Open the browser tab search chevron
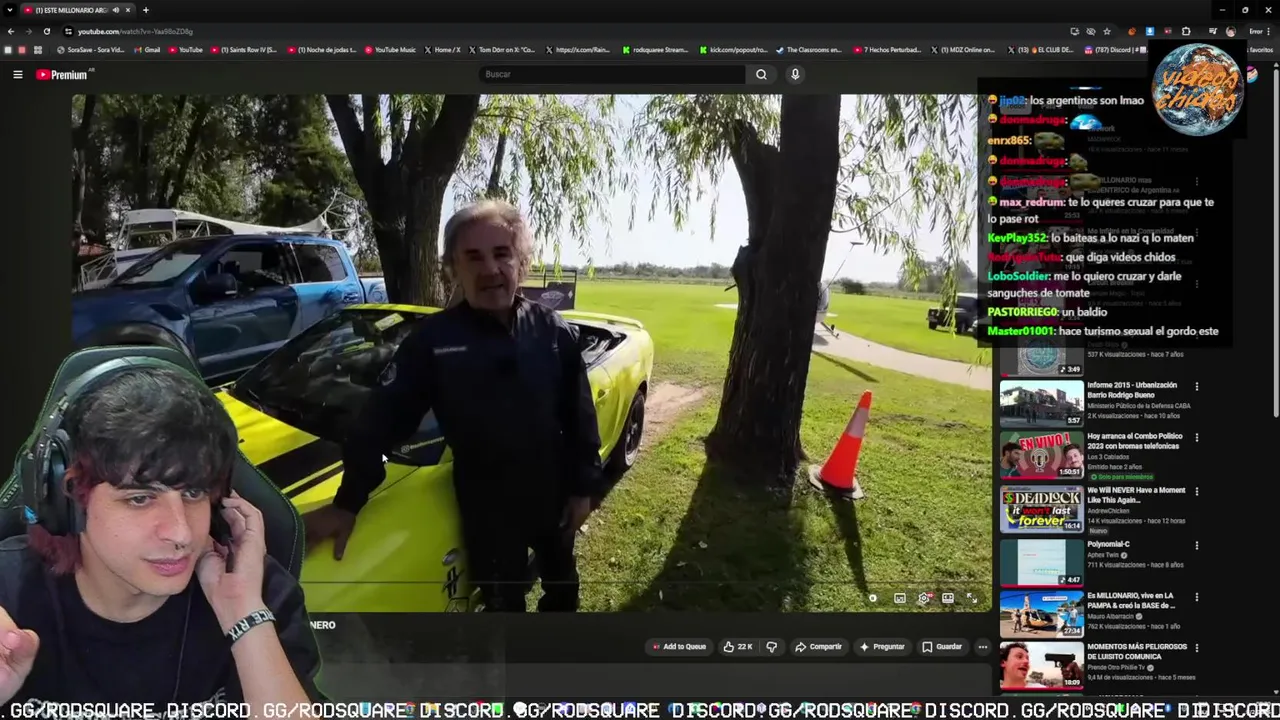Image resolution: width=1280 pixels, height=720 pixels. coord(10,10)
